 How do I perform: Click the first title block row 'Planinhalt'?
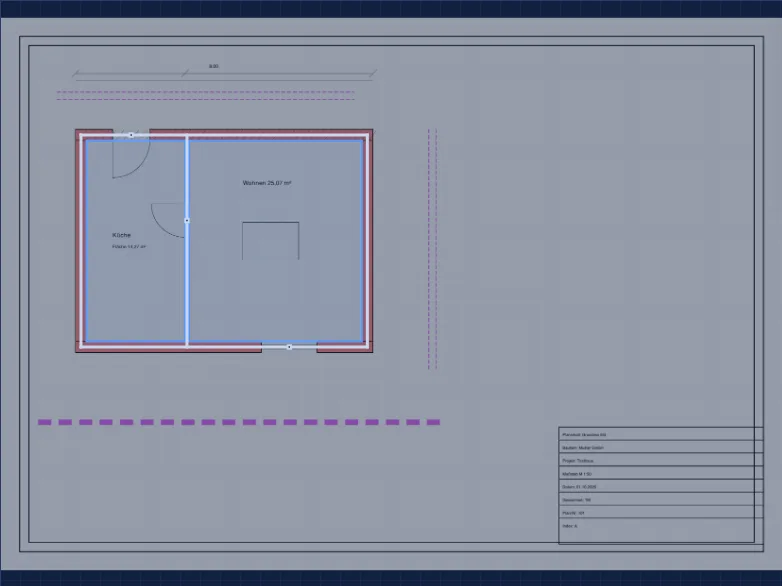coord(660,434)
